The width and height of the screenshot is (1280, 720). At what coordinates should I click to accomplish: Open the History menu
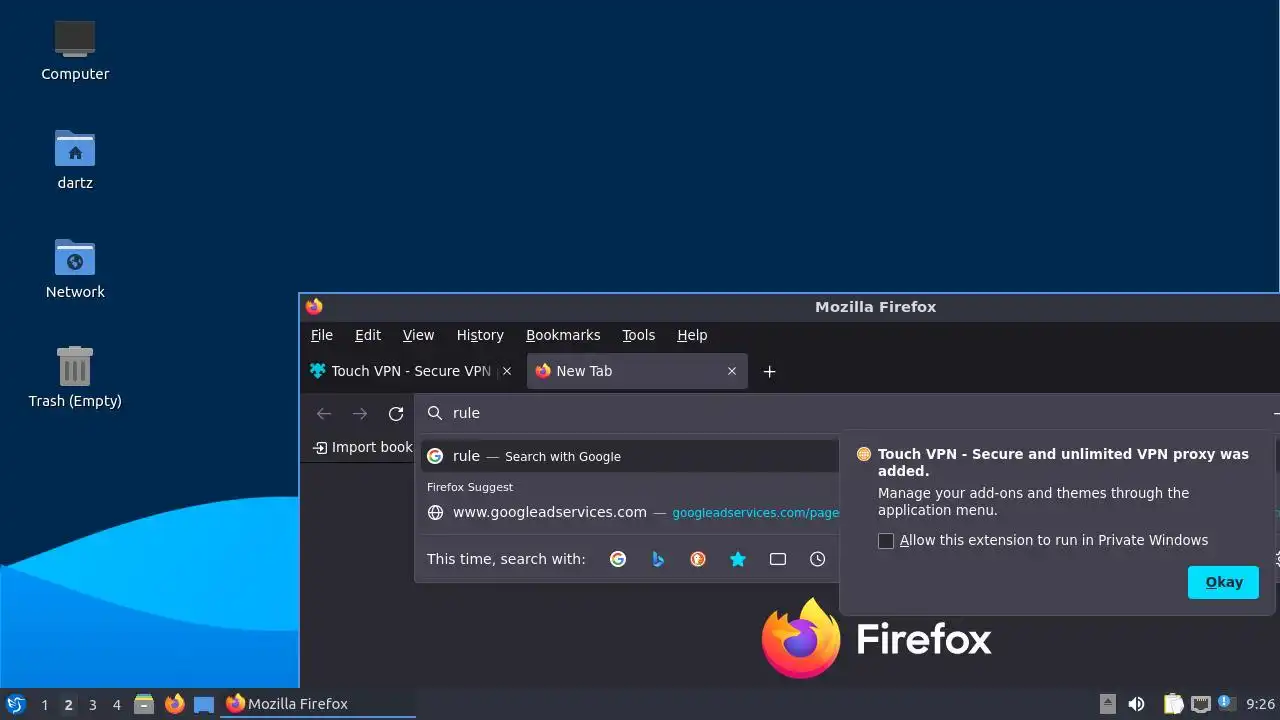[480, 335]
